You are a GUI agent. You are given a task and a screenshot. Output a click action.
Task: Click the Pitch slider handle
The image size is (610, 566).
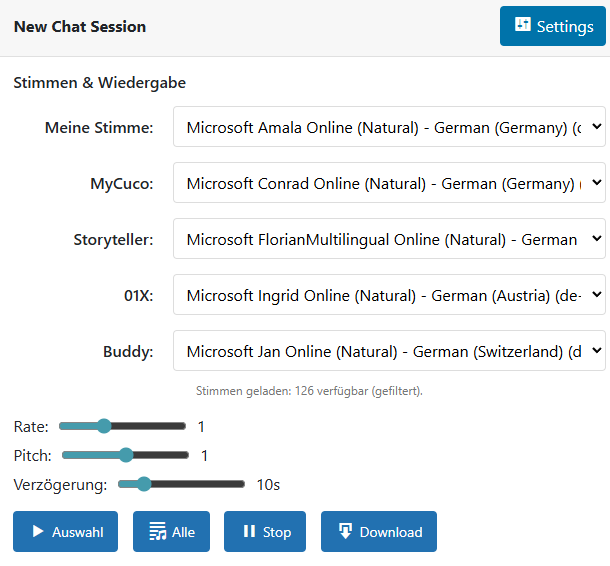coord(126,455)
